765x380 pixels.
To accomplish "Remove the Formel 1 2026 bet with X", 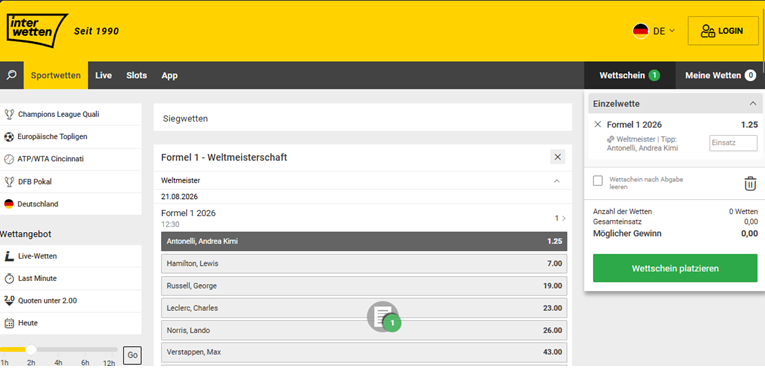I will tap(598, 124).
